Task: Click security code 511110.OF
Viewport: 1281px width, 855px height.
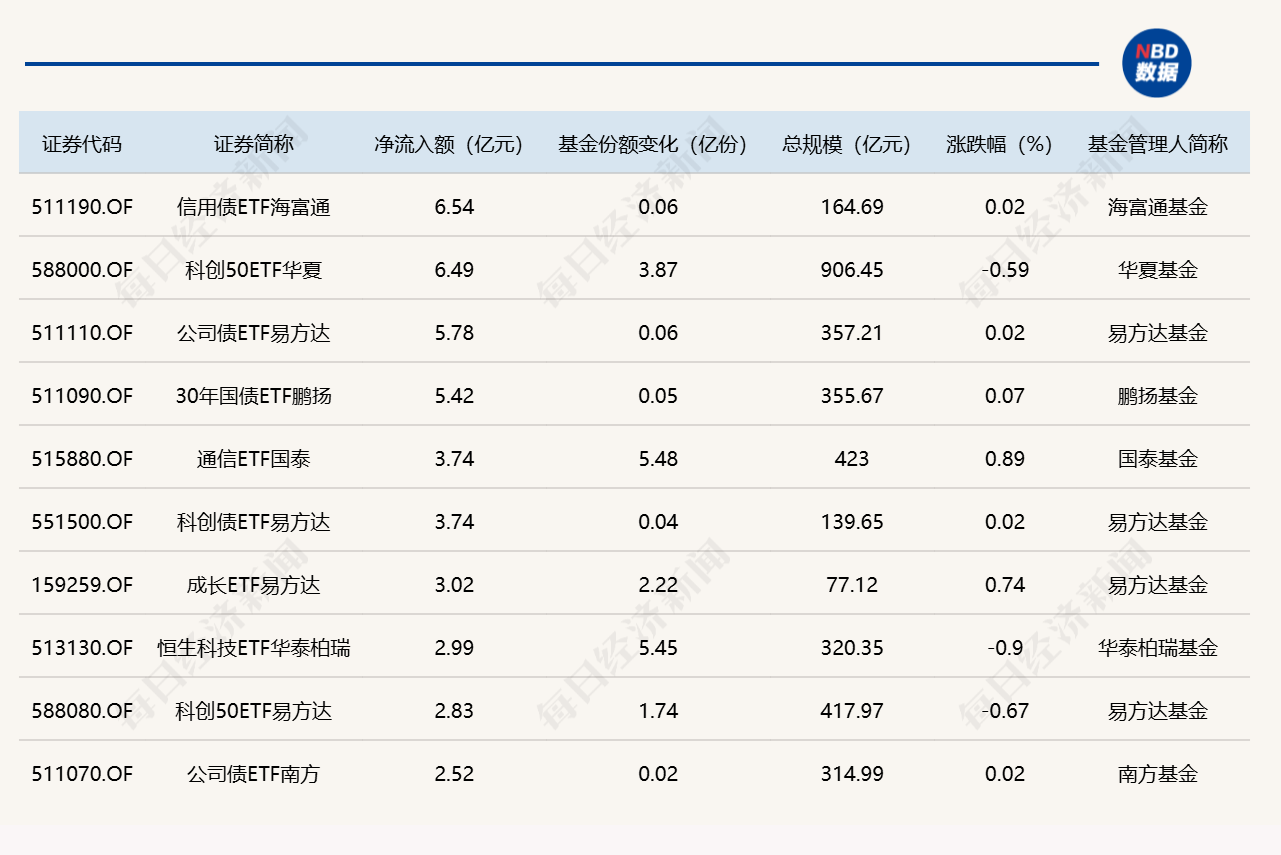Action: pyautogui.click(x=82, y=333)
